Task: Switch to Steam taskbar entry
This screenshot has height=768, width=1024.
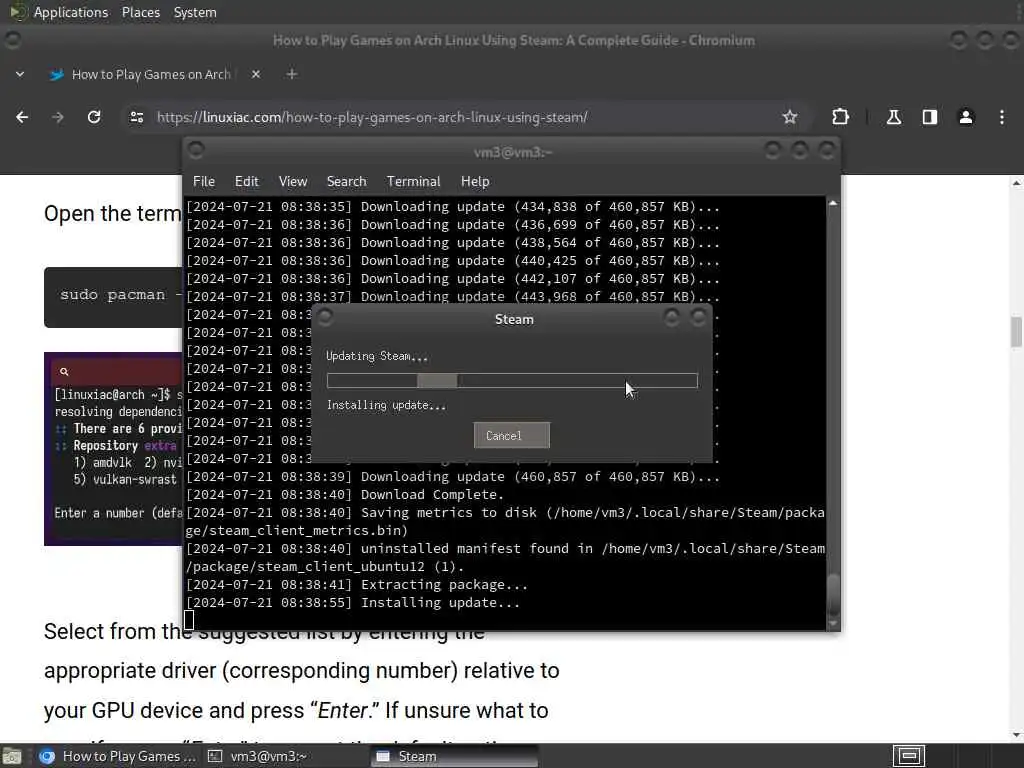Action: point(455,756)
